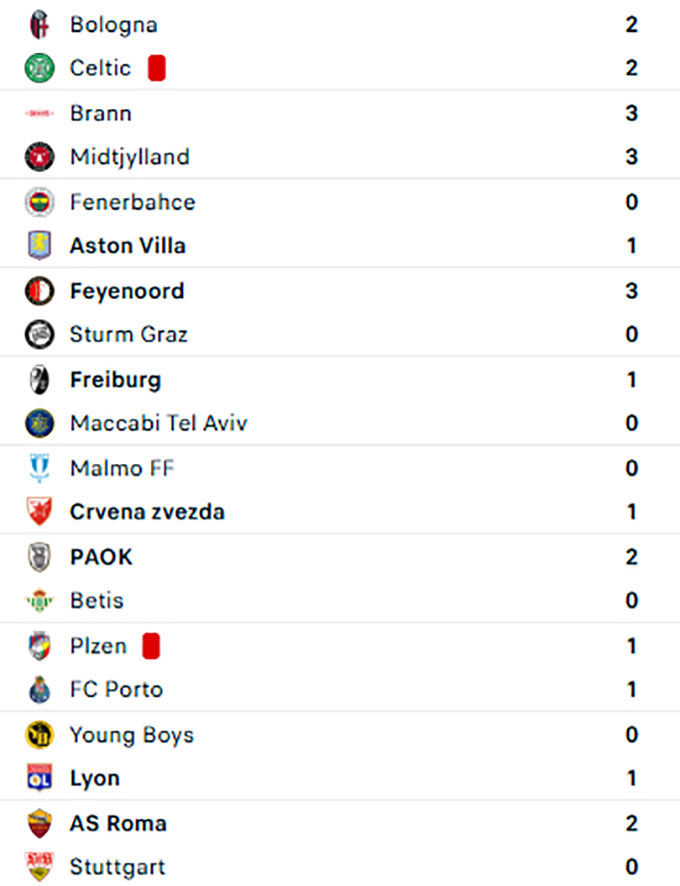Click the Freiburg club crest
The image size is (680, 886).
pyautogui.click(x=39, y=380)
